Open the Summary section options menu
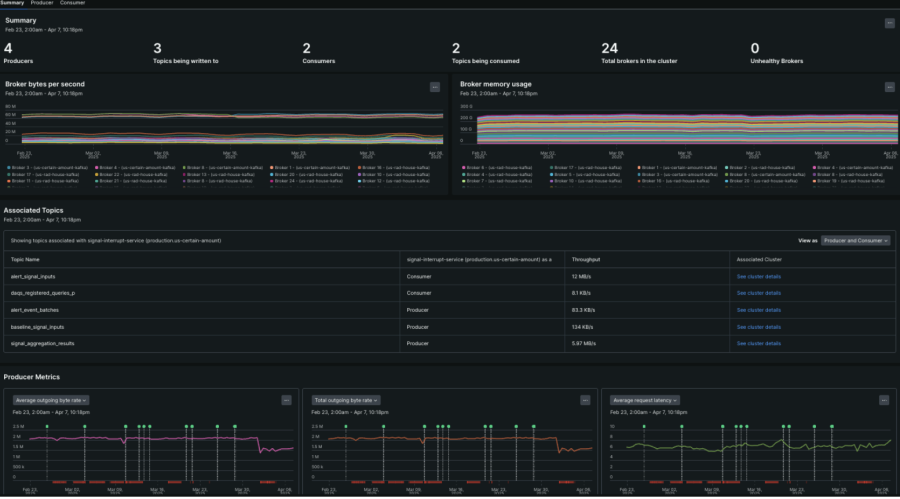 (889, 23)
